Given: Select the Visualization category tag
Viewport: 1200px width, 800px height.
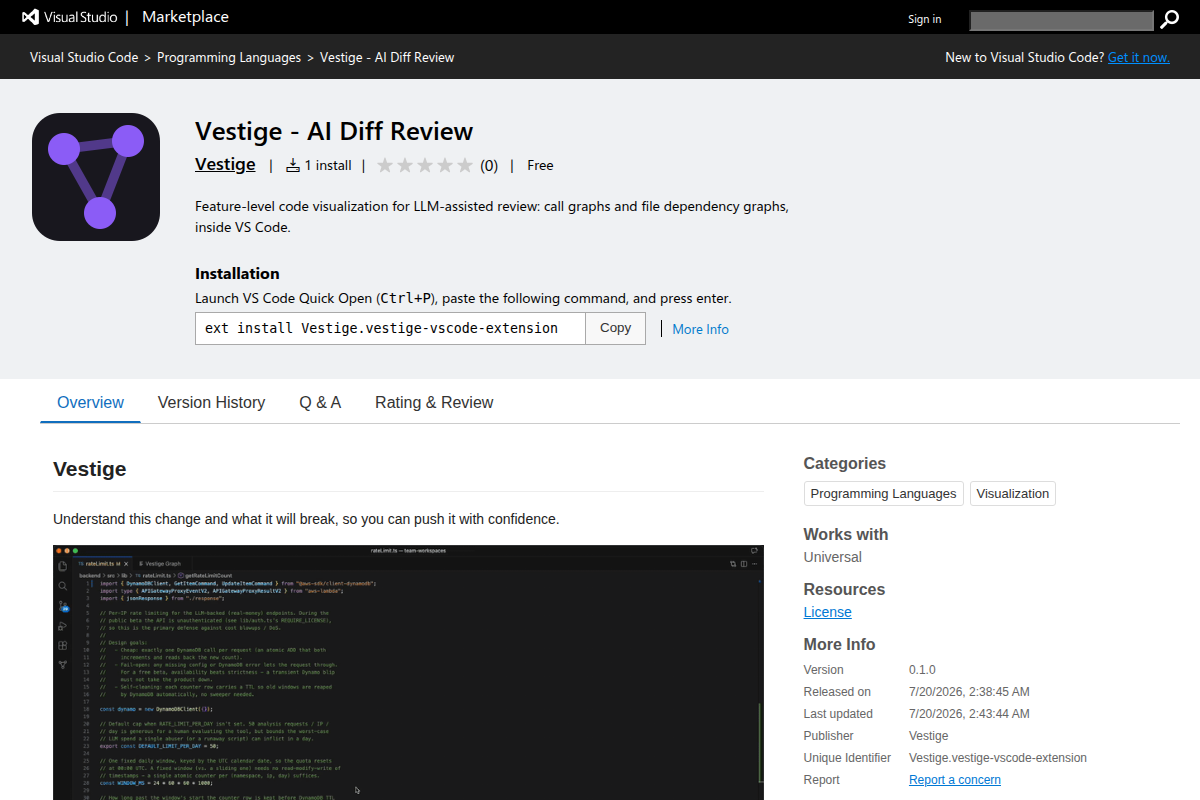Looking at the screenshot, I should [1013, 493].
